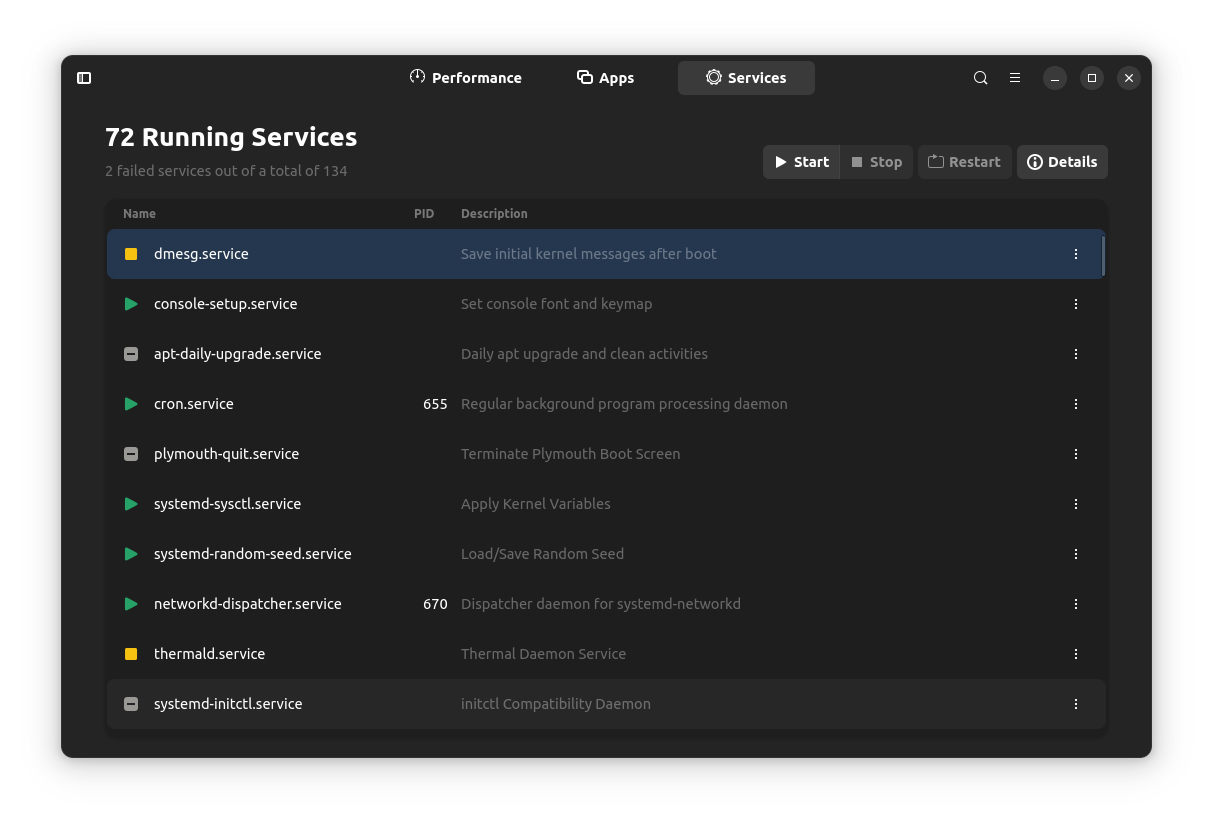Click the sidebar toggle icon top-left
This screenshot has height=825, width=1213.
[x=84, y=77]
